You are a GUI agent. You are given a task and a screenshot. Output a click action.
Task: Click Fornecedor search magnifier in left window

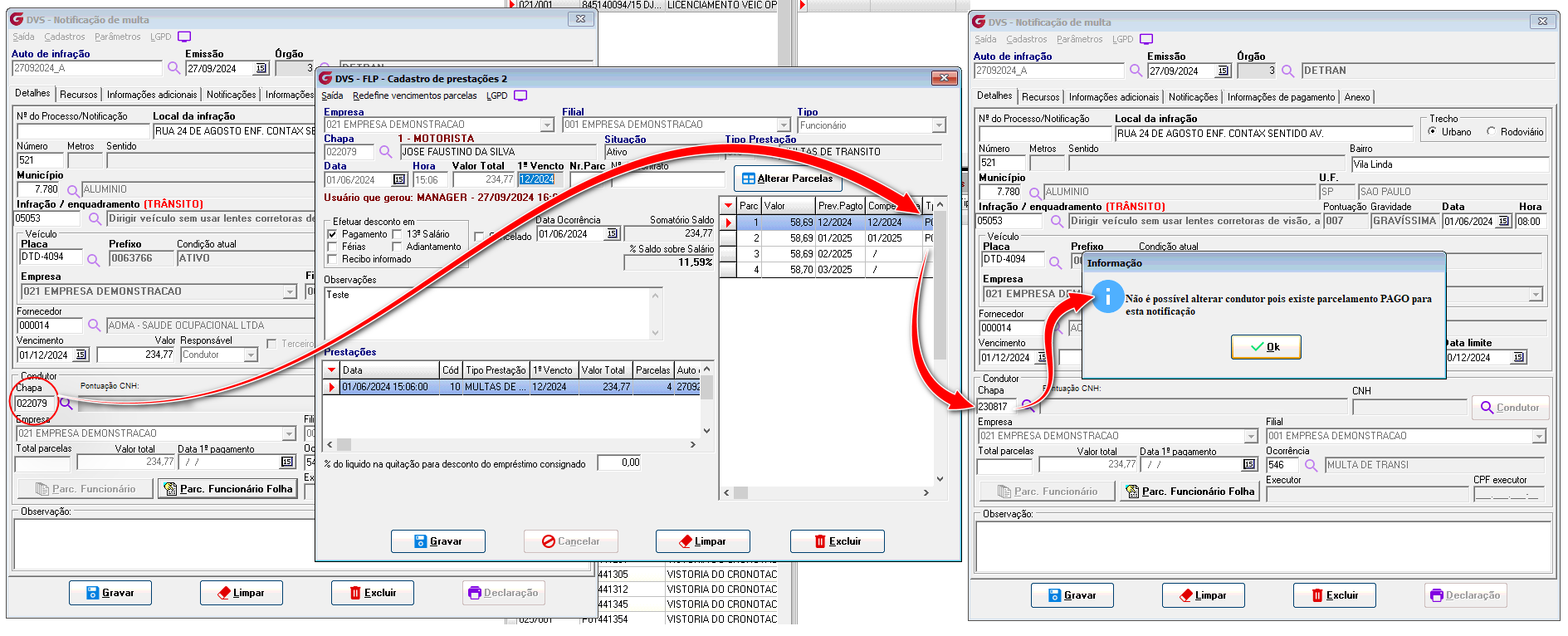(94, 325)
